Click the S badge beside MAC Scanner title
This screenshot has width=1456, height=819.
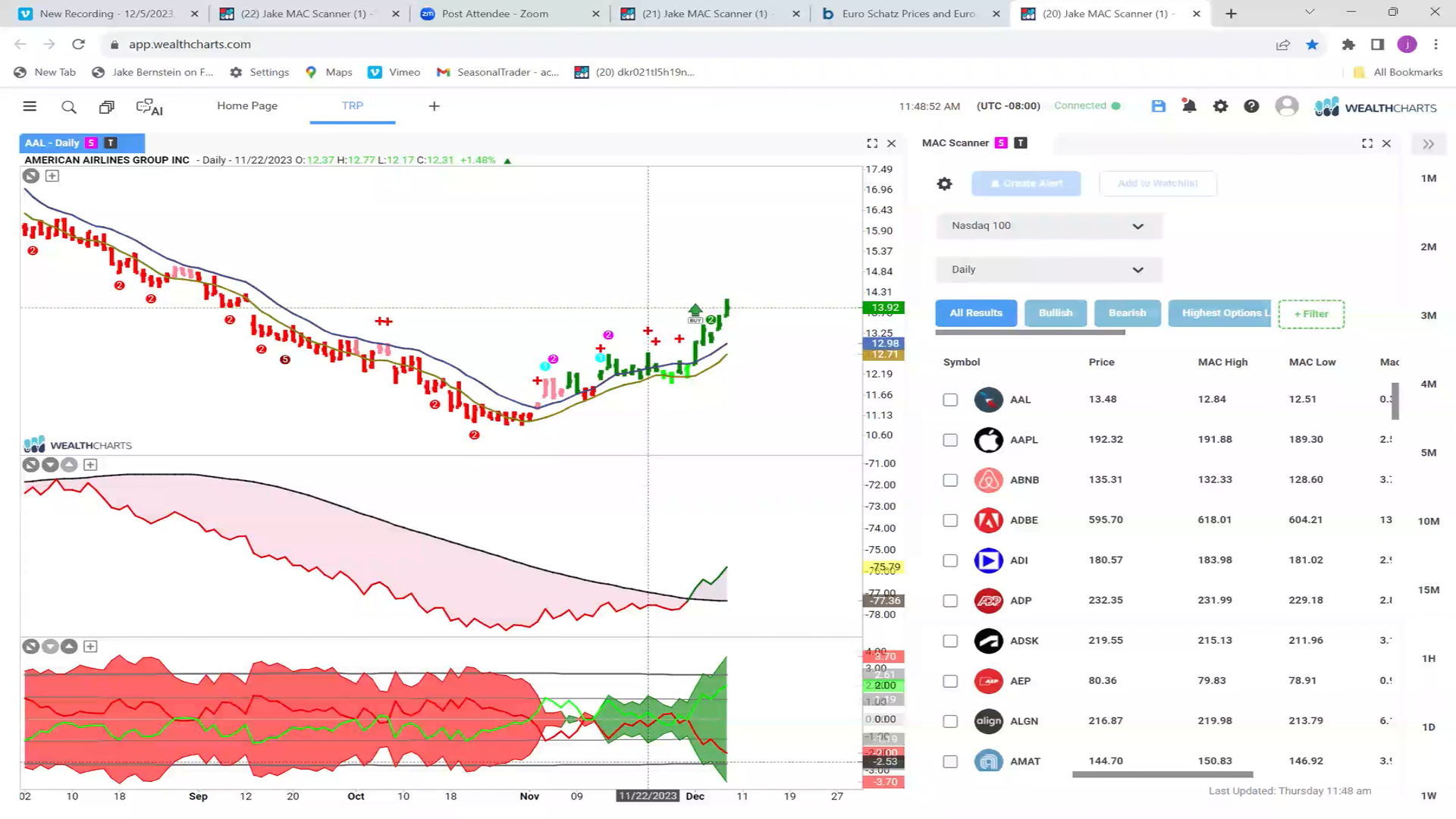[x=1001, y=143]
